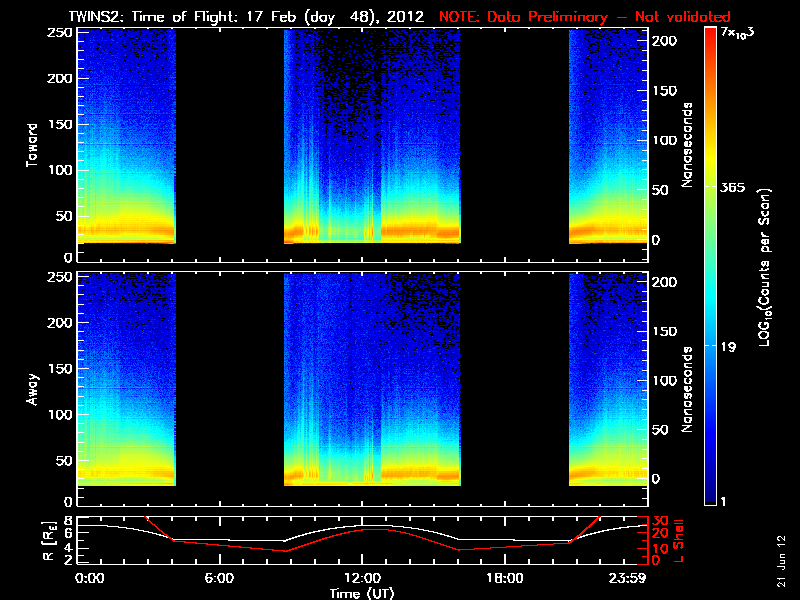
Task: Click the 365 colorbar tick label
Action: tap(732, 187)
